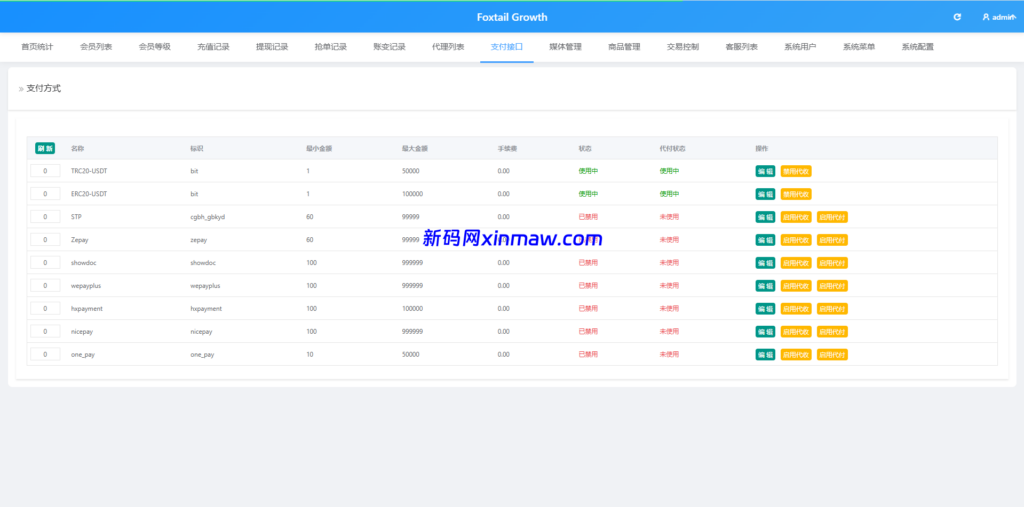Image resolution: width=1024 pixels, height=507 pixels.
Task: Edit the wepayplus payment method
Action: (x=765, y=286)
